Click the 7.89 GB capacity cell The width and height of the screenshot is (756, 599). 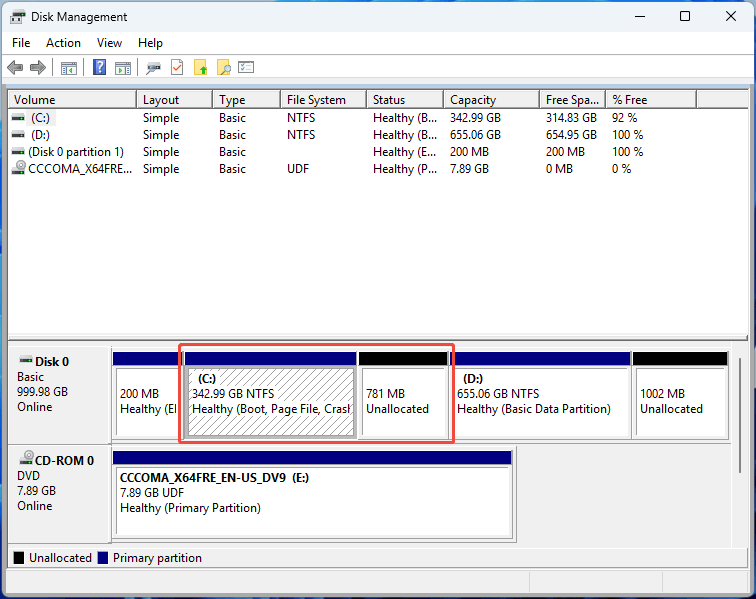tap(469, 168)
